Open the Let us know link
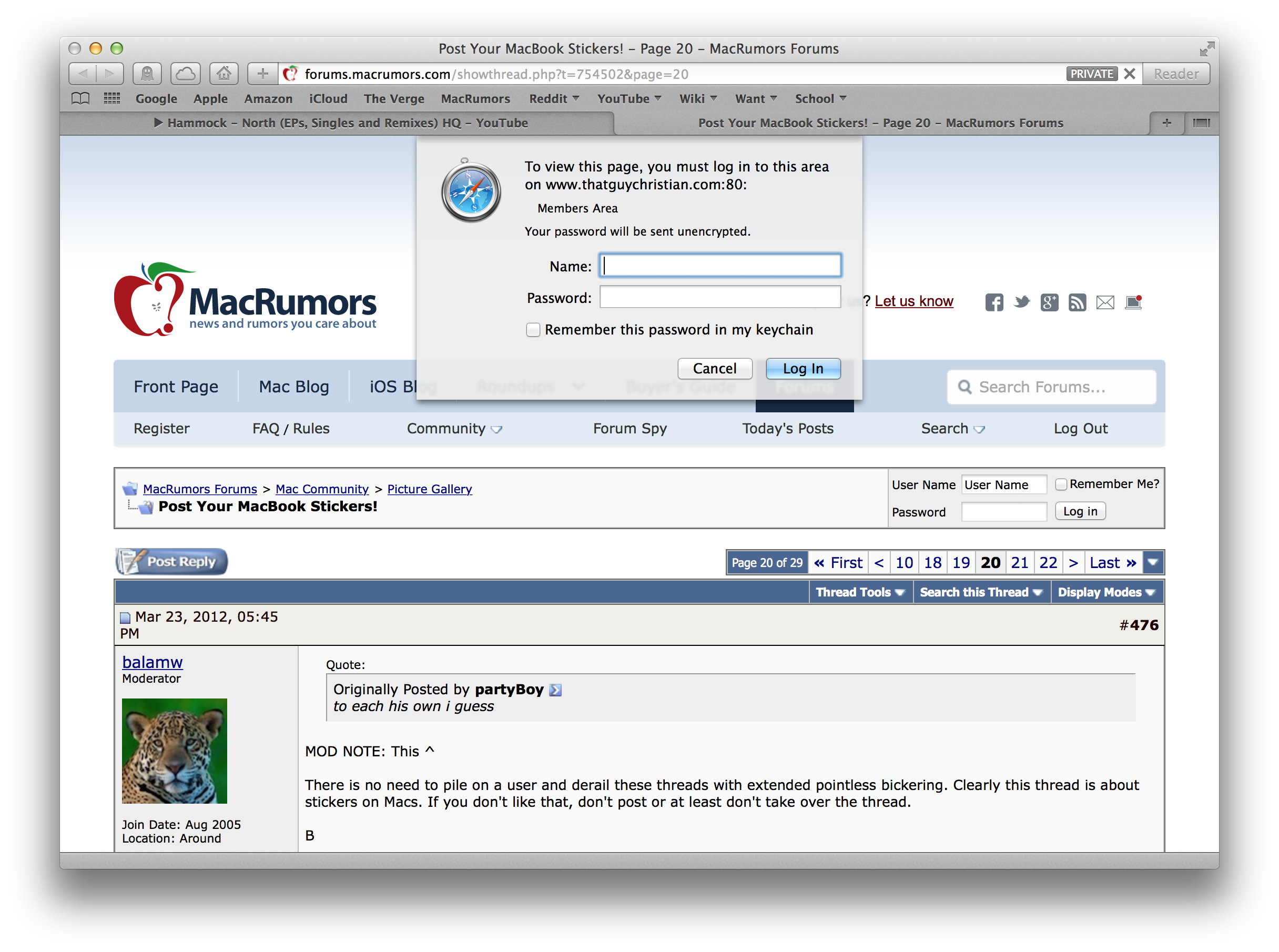Viewport: 1279px width, 952px height. pos(913,301)
